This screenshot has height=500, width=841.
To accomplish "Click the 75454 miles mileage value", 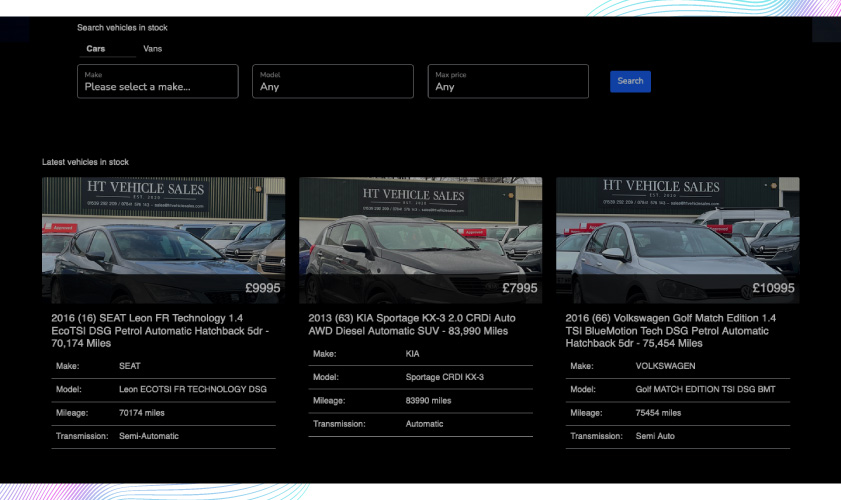I will click(x=658, y=413).
